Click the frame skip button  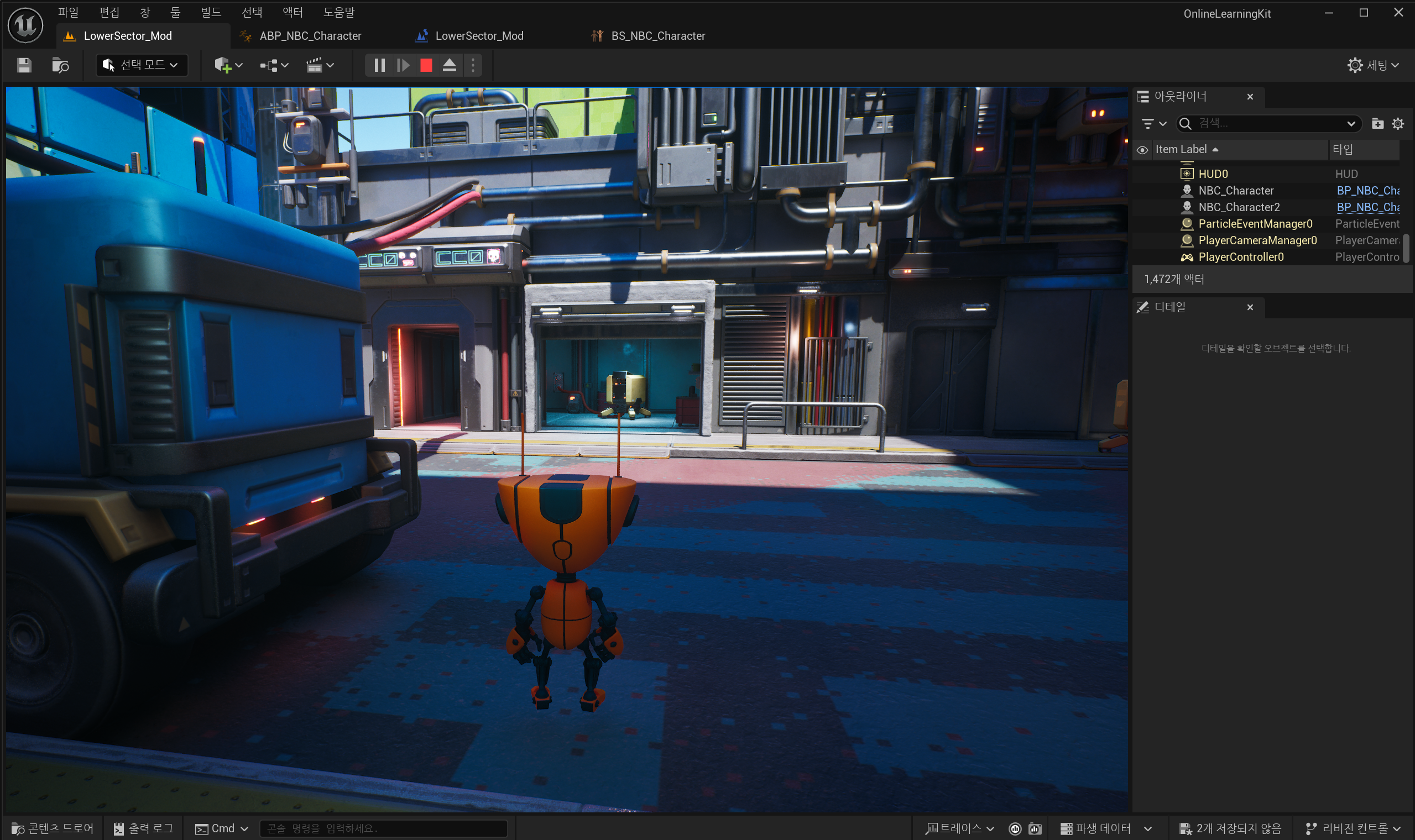[x=403, y=65]
